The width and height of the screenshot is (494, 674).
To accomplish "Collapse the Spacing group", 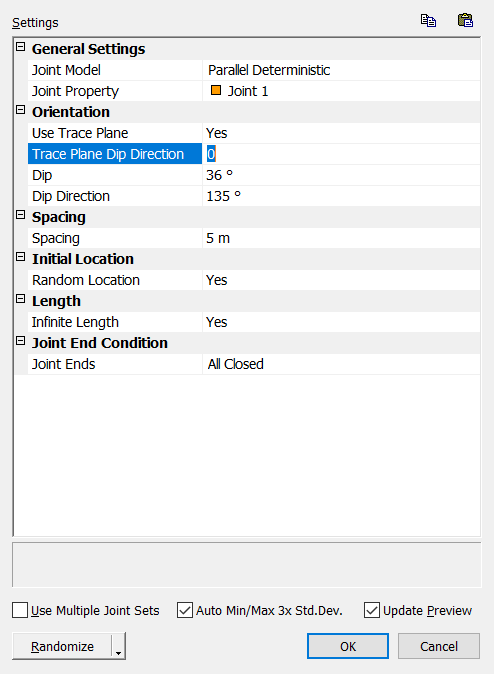I will click(21, 215).
